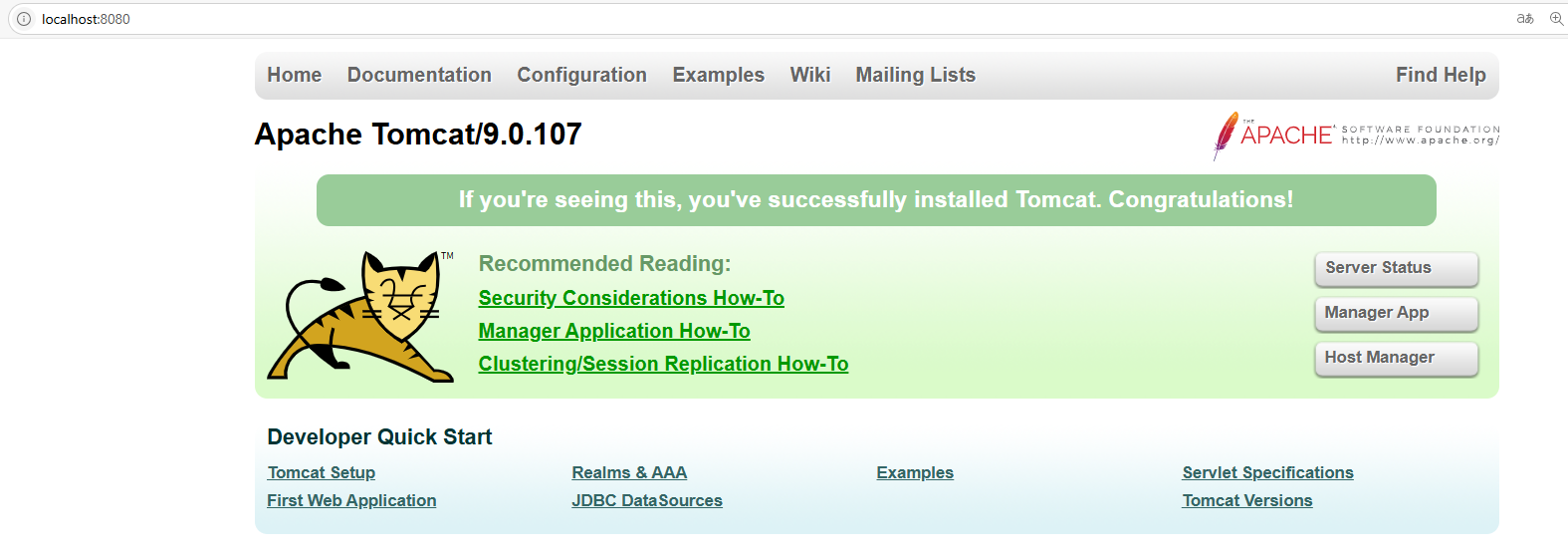Open Security Considerations How-To link

(631, 298)
